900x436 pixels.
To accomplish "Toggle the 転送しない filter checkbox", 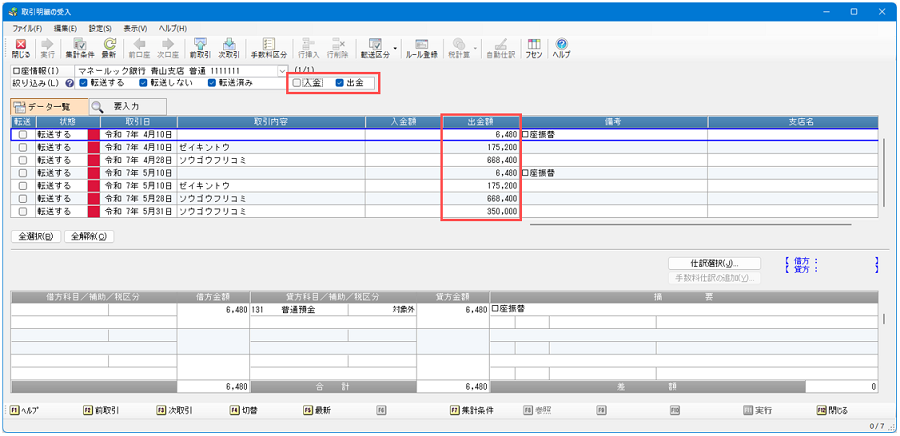I will point(143,83).
